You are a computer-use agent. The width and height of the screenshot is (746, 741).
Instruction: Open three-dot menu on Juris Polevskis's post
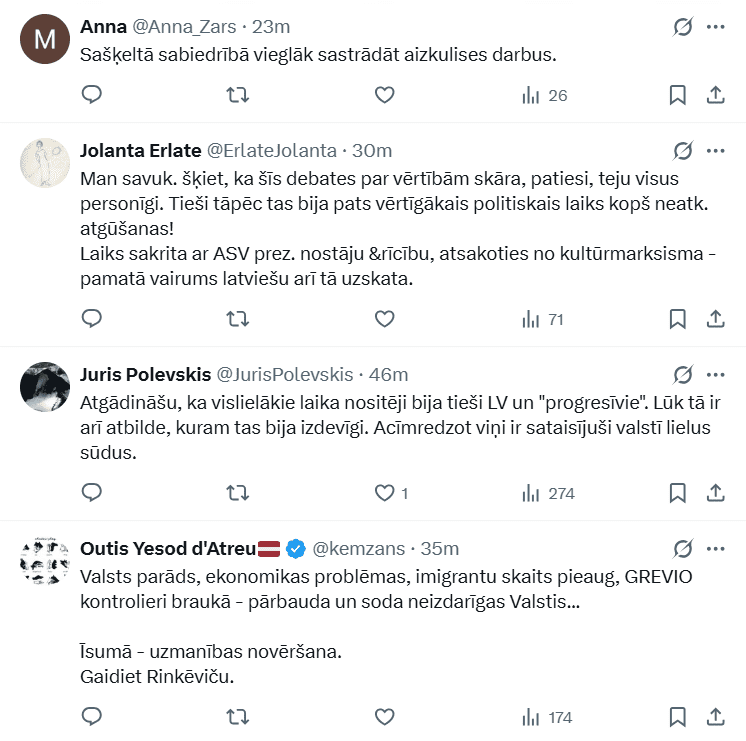(x=715, y=375)
